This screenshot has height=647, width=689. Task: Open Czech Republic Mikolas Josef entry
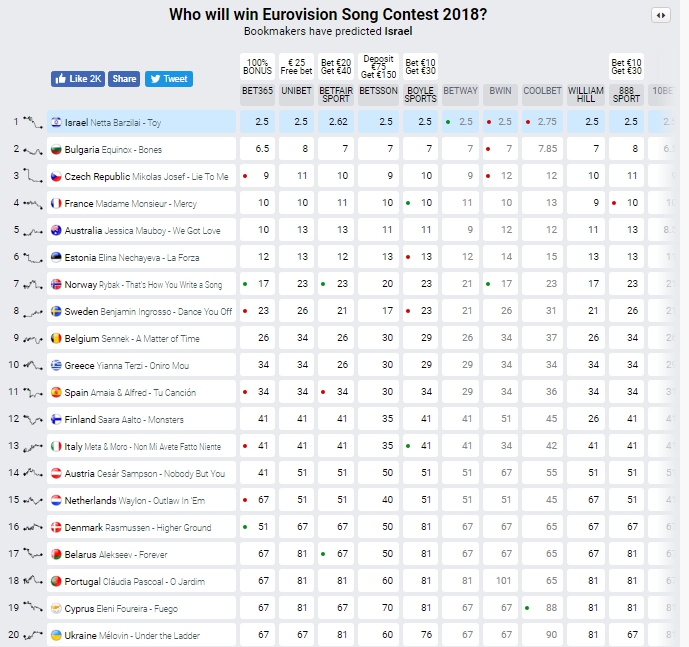click(x=145, y=177)
